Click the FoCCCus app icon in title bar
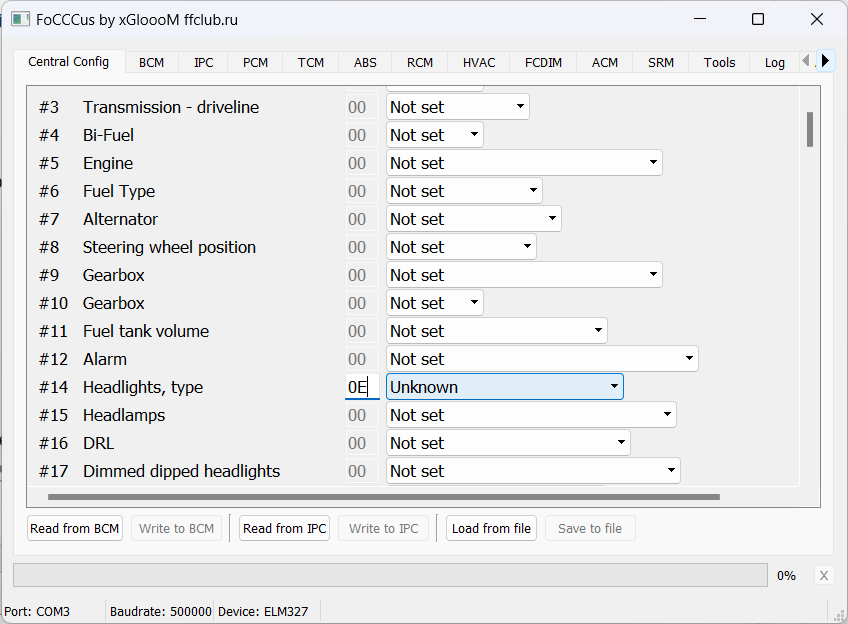Screen dimensions: 848x624 pos(21,19)
